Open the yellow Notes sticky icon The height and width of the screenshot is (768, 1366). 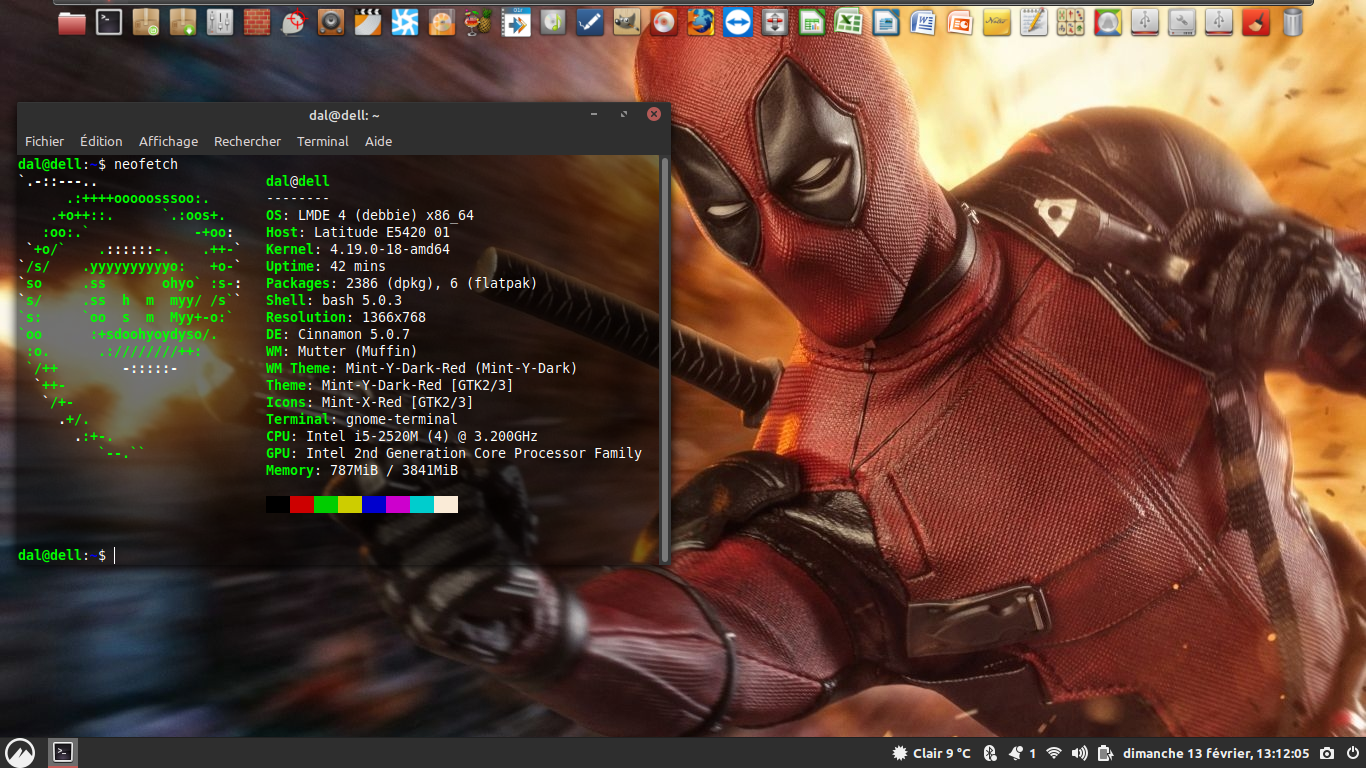997,22
